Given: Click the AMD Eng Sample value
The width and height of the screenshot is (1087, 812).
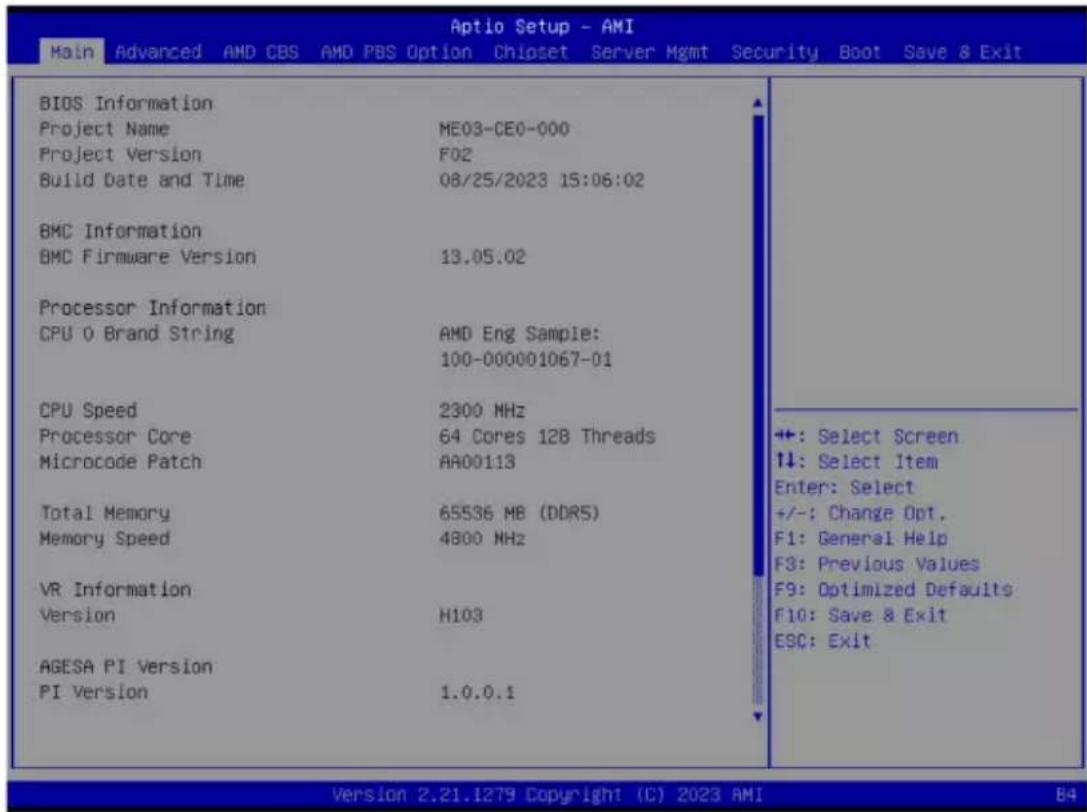Looking at the screenshot, I should coord(519,334).
